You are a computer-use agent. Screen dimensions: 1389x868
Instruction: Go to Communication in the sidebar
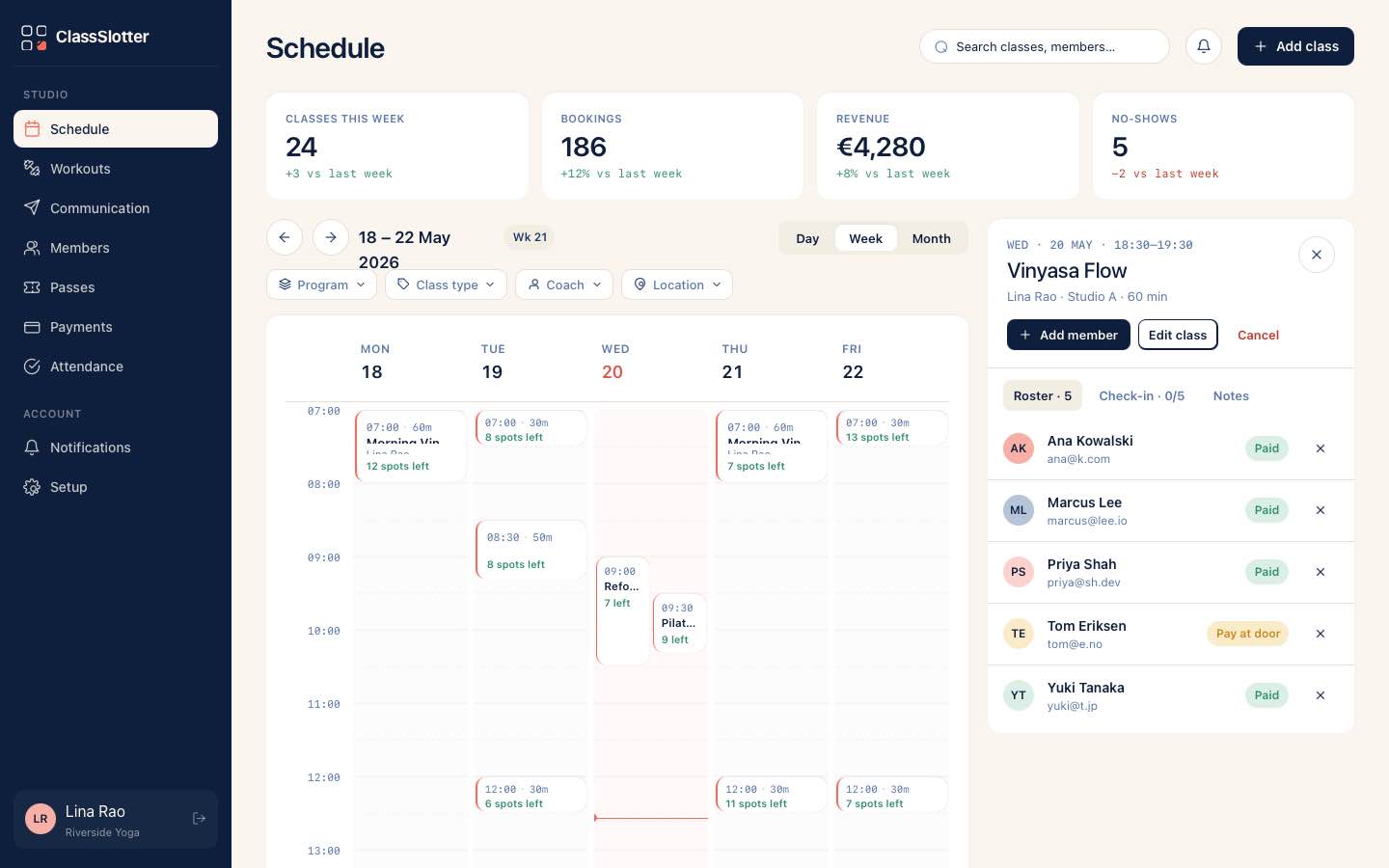(x=116, y=208)
